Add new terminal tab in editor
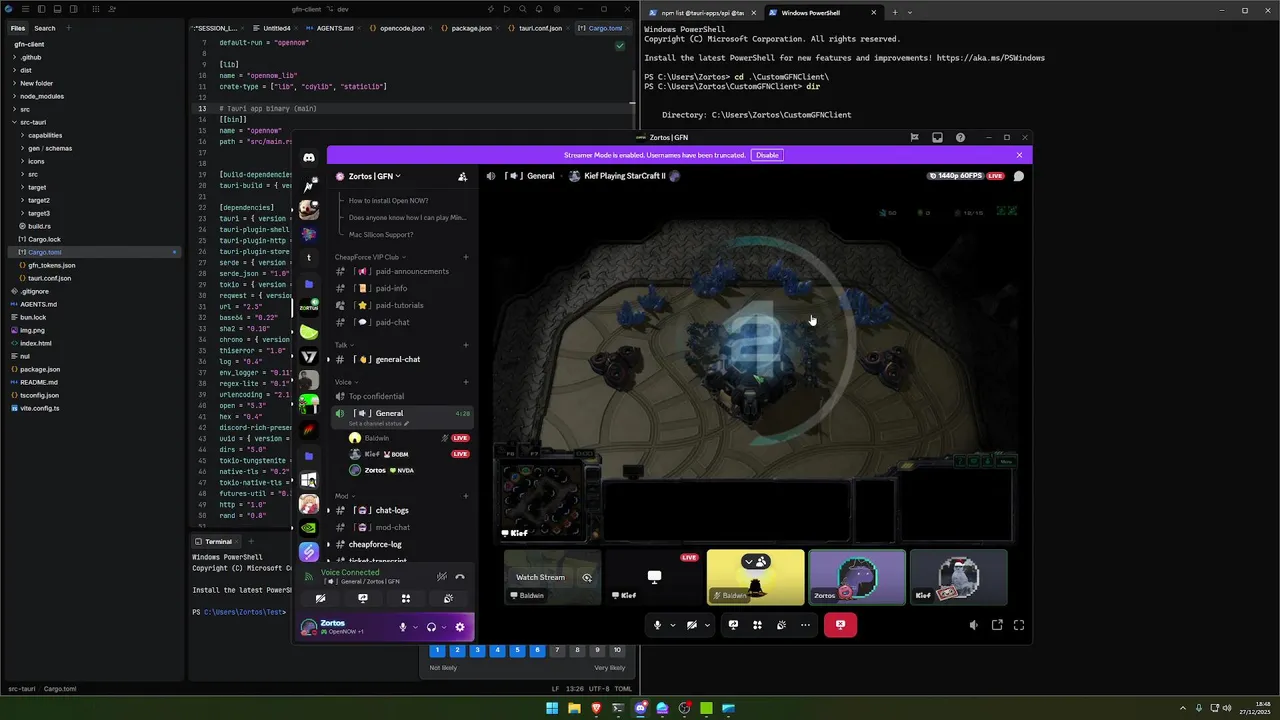 click(x=250, y=541)
